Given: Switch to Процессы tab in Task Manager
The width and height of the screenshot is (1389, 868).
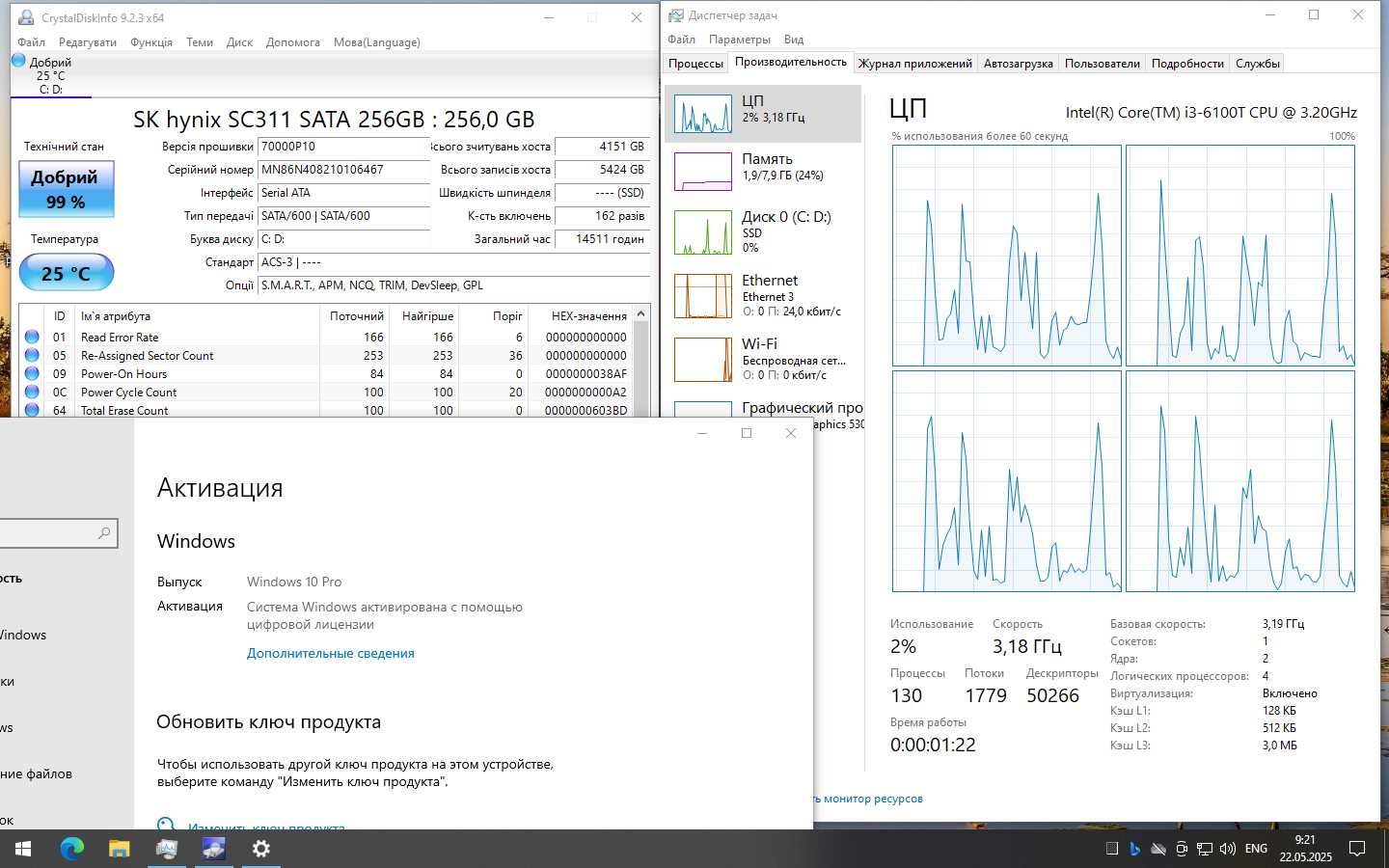Looking at the screenshot, I should [695, 64].
